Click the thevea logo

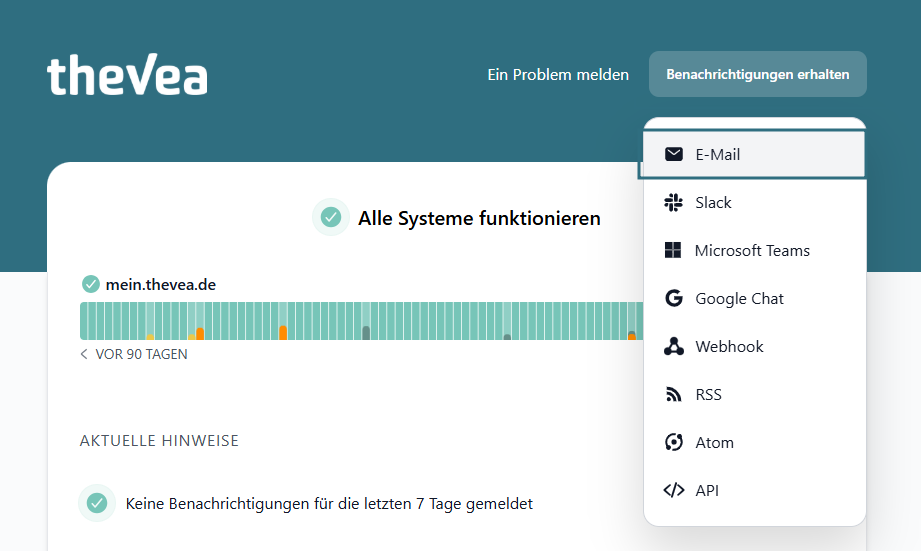pos(127,74)
